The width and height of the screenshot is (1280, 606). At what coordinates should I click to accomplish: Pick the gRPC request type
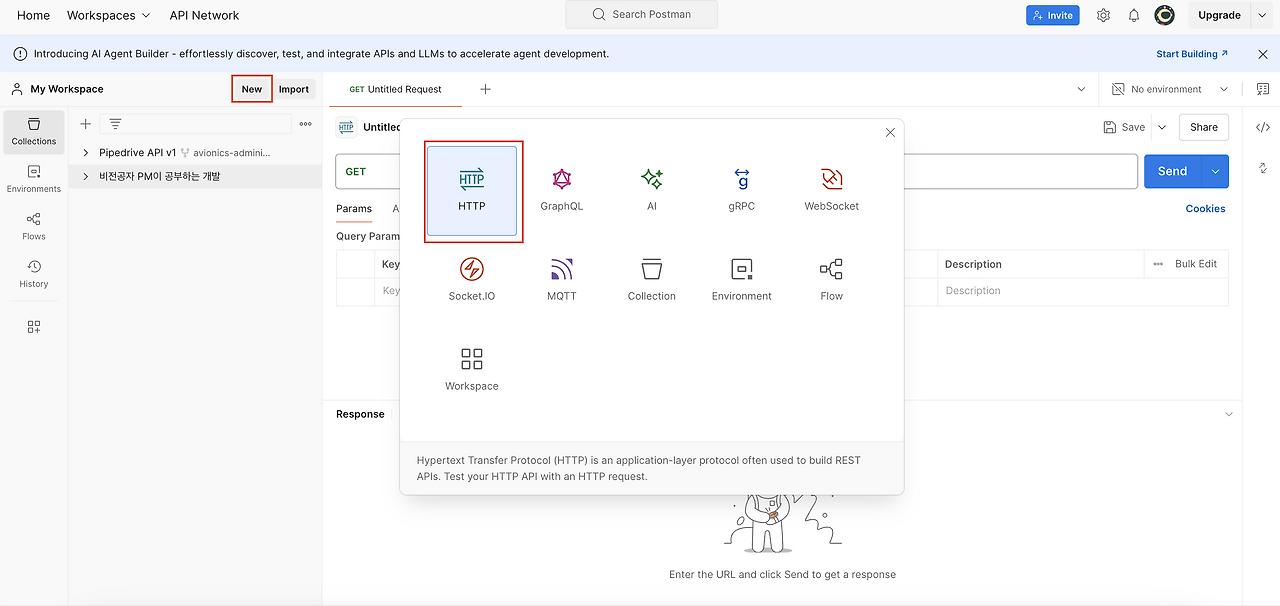(x=742, y=191)
